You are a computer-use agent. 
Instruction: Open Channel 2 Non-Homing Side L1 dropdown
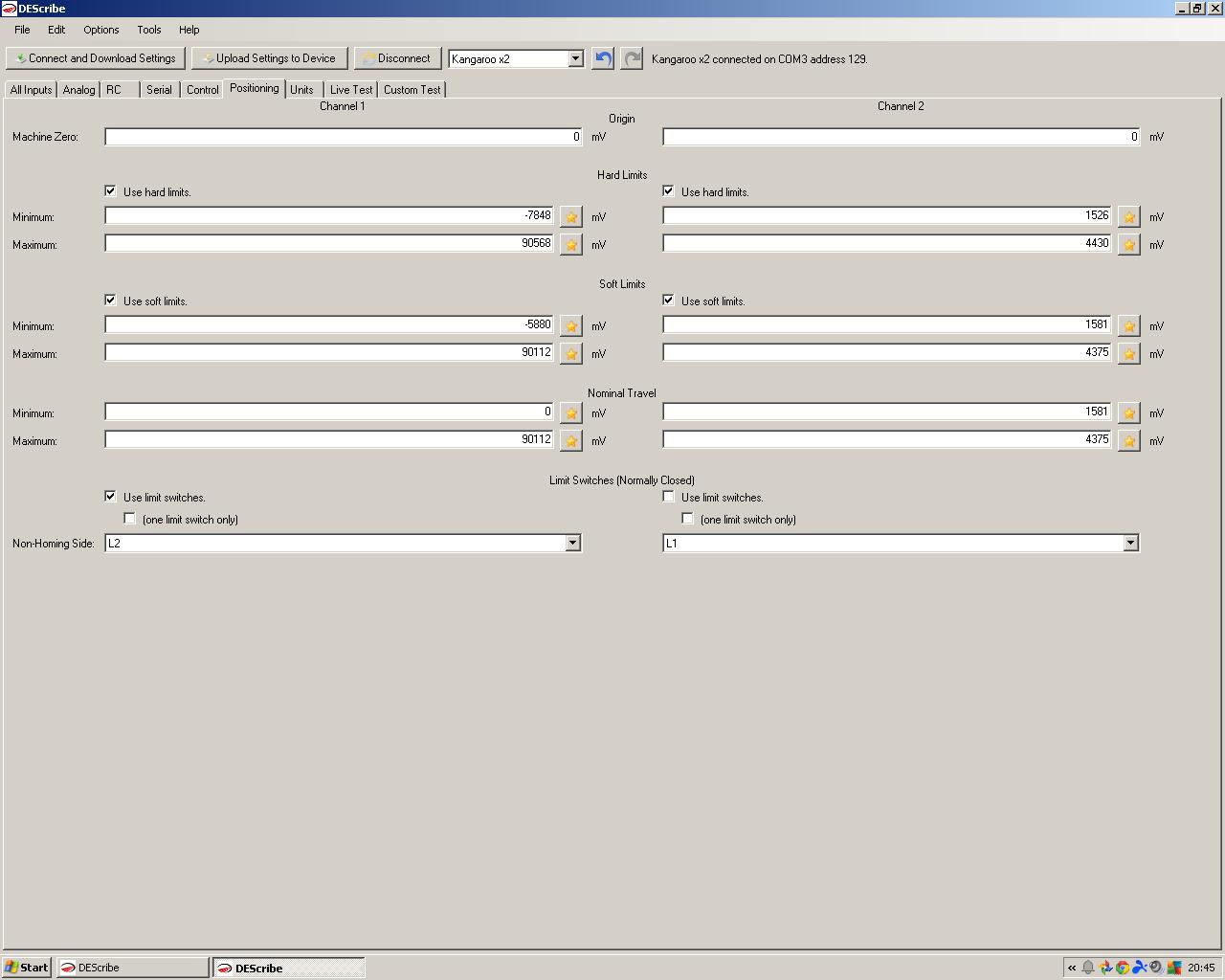[1130, 543]
